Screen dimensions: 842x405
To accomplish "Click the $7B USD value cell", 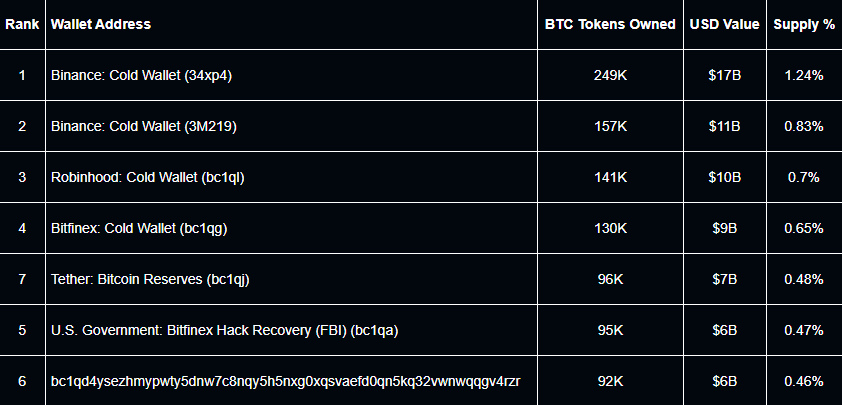I will pyautogui.click(x=724, y=279).
